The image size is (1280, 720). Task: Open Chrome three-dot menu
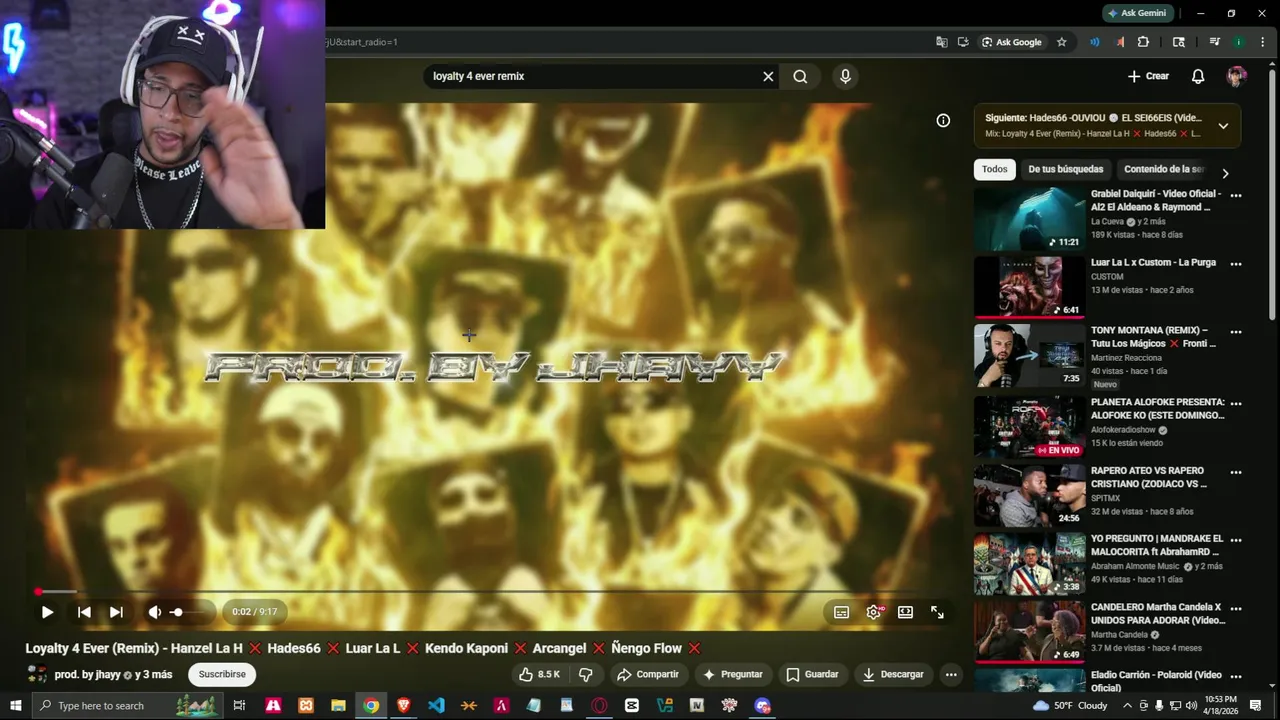[1262, 42]
